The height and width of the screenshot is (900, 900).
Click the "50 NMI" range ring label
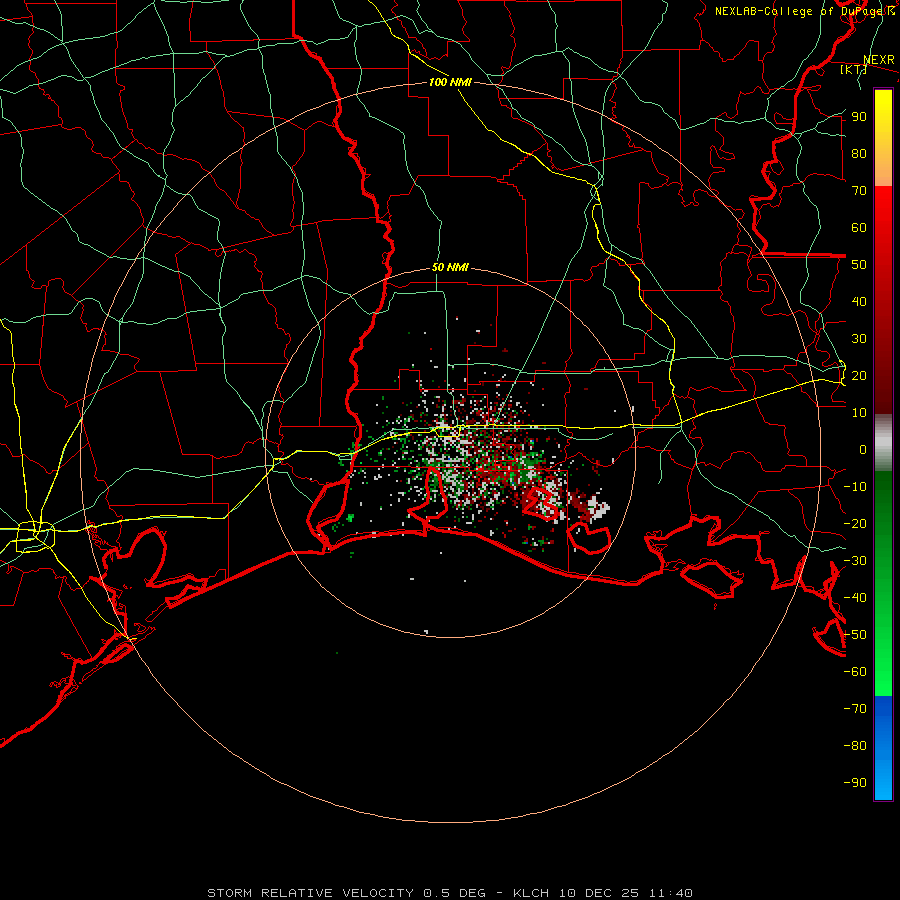pos(450,267)
